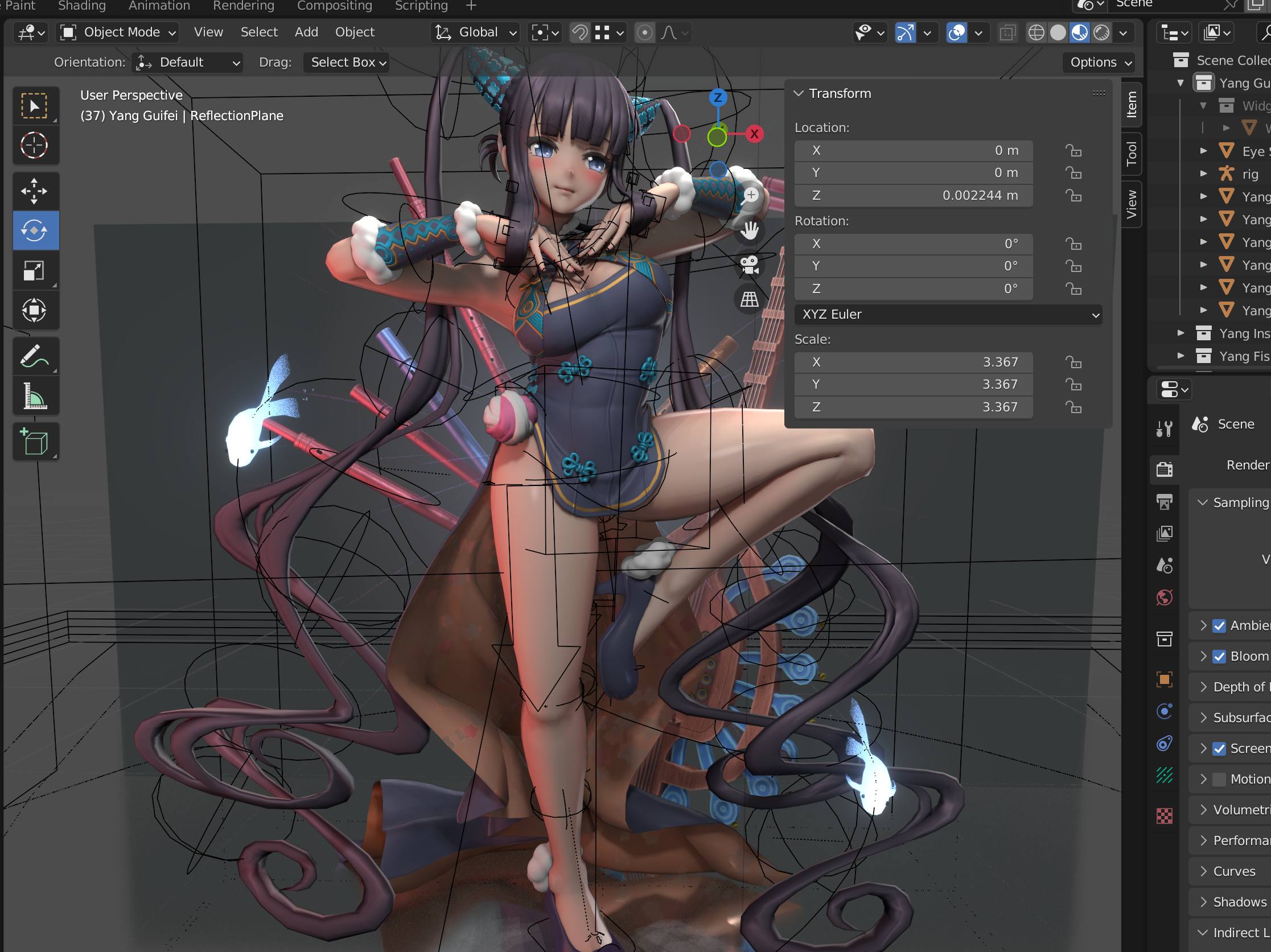Screen dimensions: 1271x952
Task: Open the Object menu
Action: (355, 33)
